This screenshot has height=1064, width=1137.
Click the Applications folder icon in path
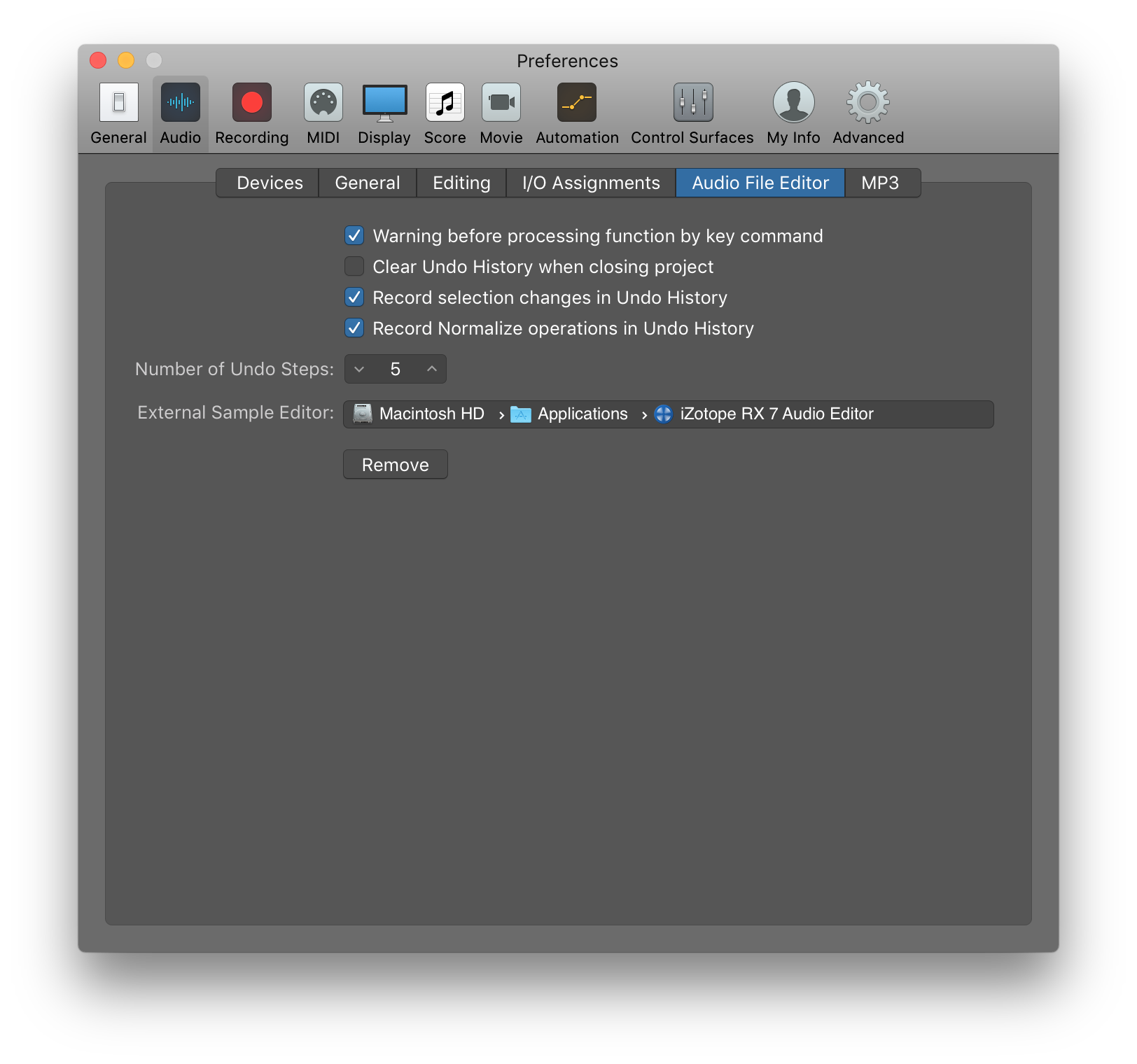521,414
